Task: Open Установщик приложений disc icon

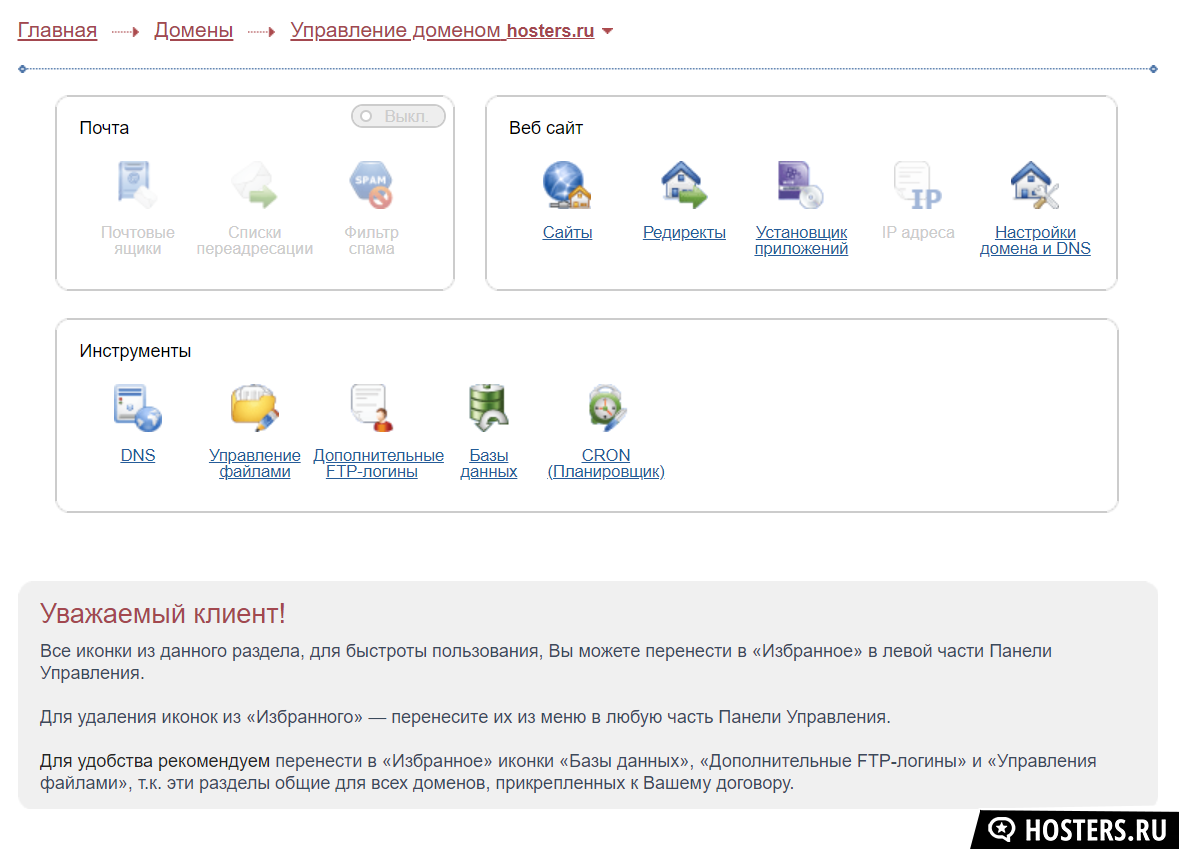Action: (x=801, y=185)
